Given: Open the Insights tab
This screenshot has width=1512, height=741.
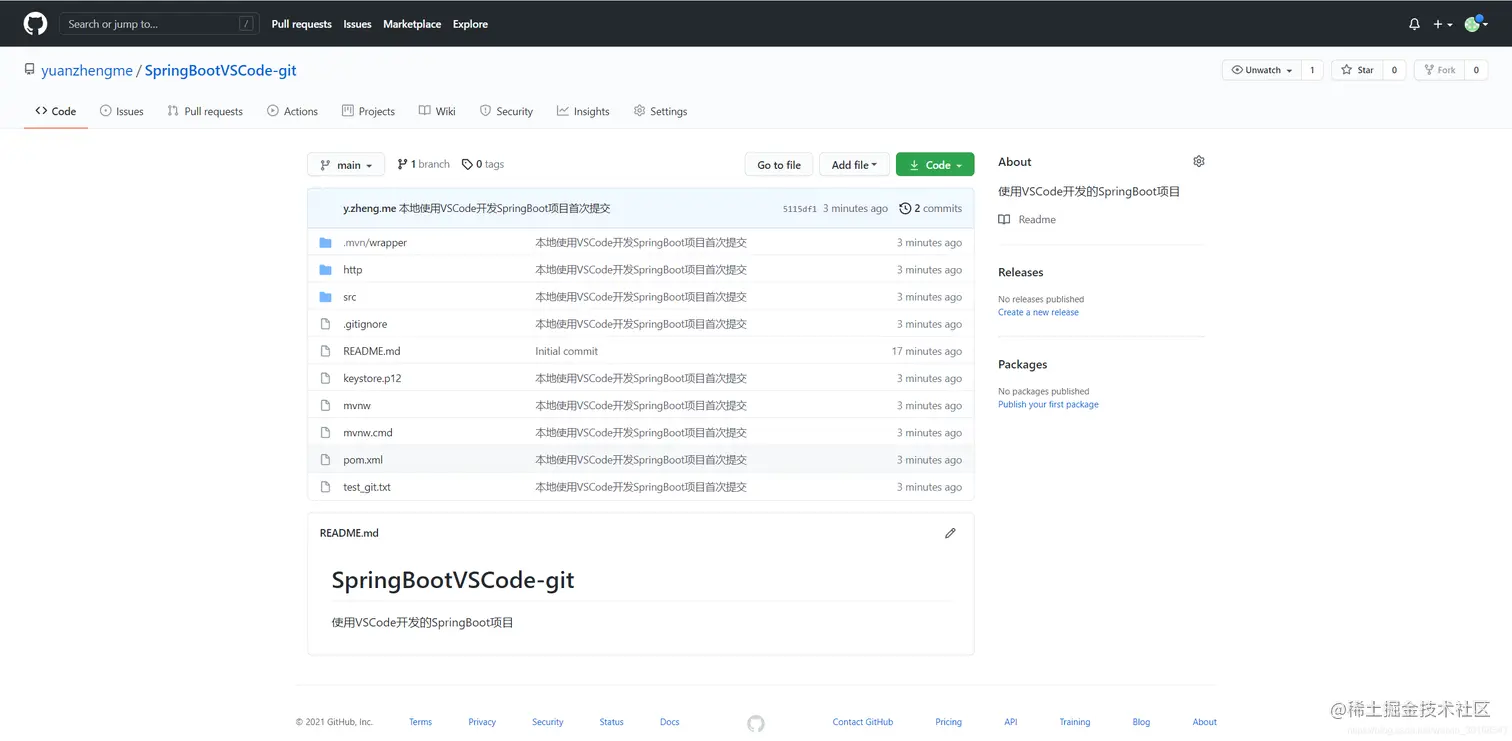Looking at the screenshot, I should pyautogui.click(x=583, y=111).
